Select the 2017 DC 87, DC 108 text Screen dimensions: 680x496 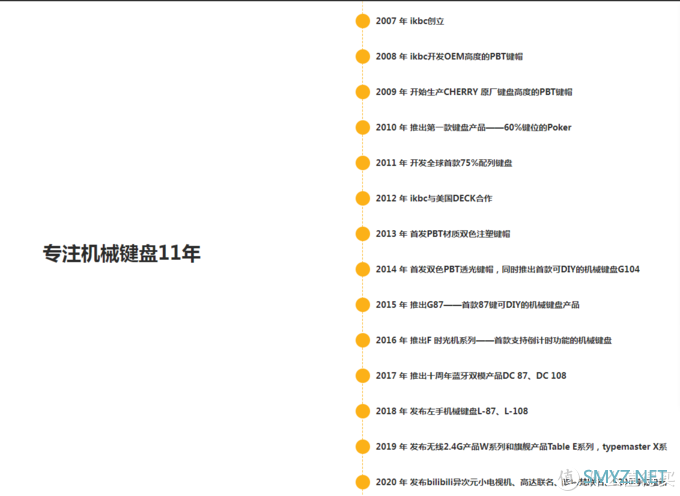pos(471,375)
